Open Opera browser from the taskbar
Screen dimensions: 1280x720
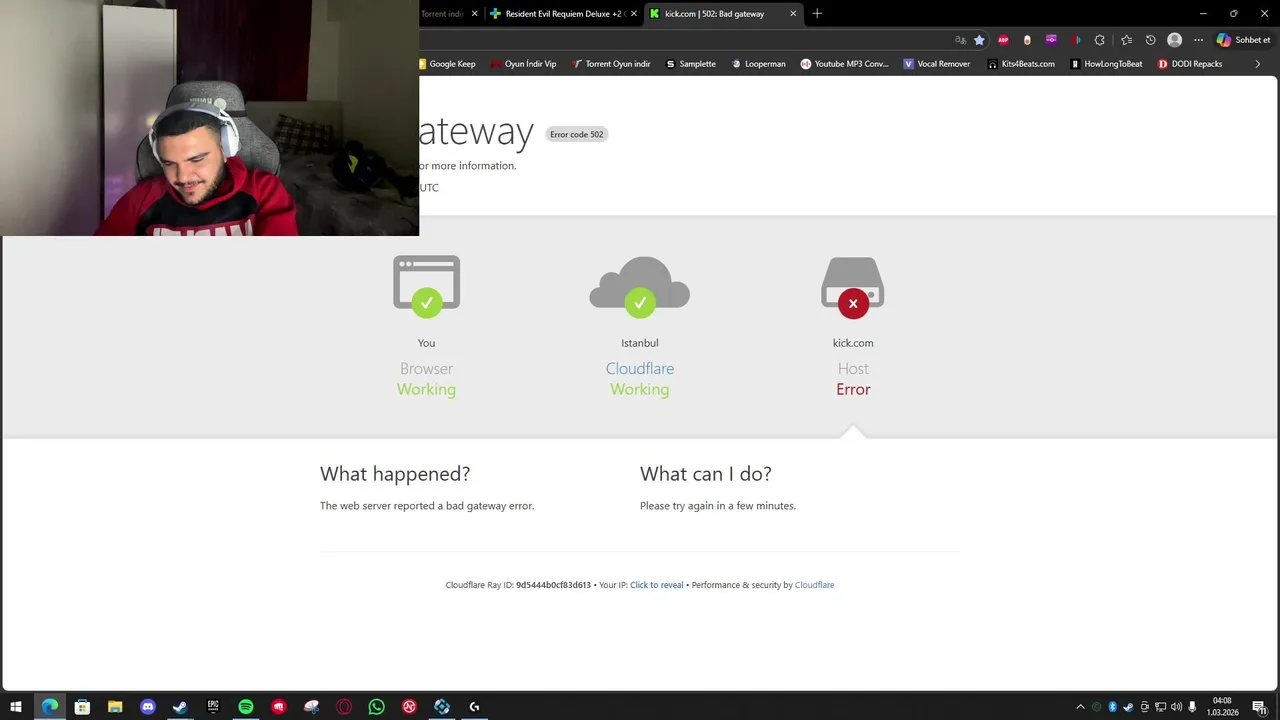[x=344, y=707]
